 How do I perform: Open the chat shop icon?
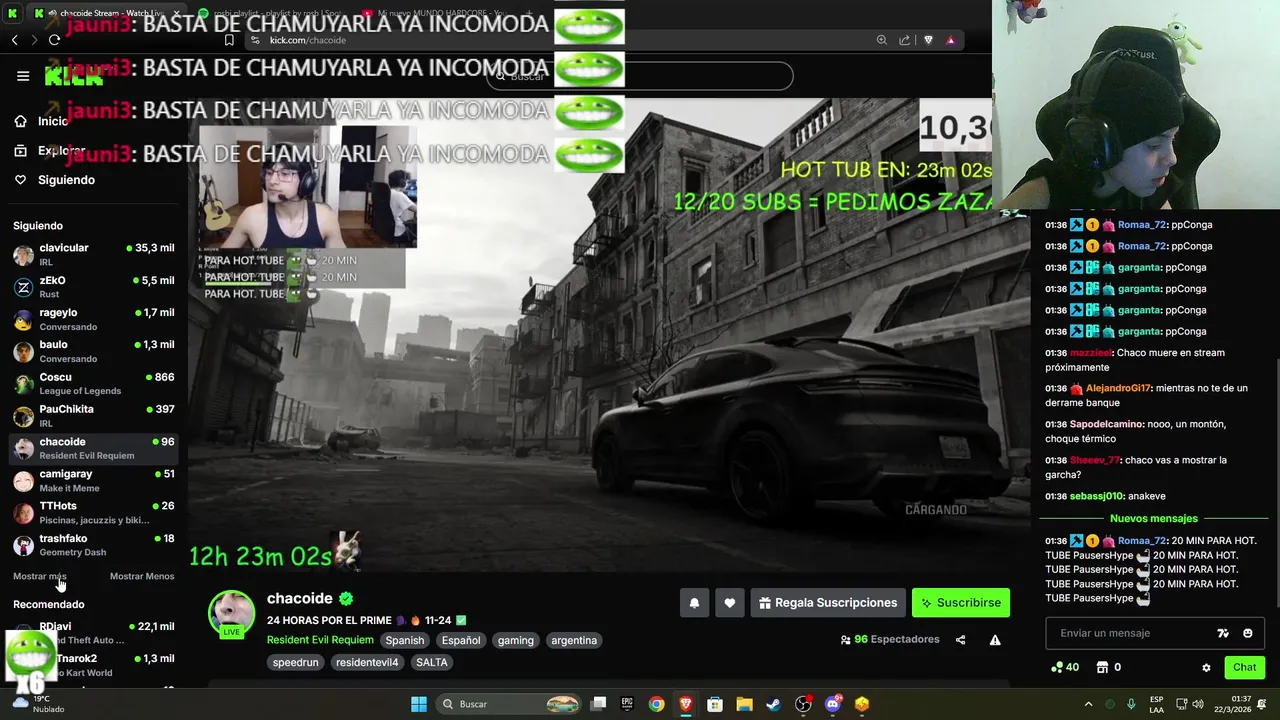tap(1103, 667)
